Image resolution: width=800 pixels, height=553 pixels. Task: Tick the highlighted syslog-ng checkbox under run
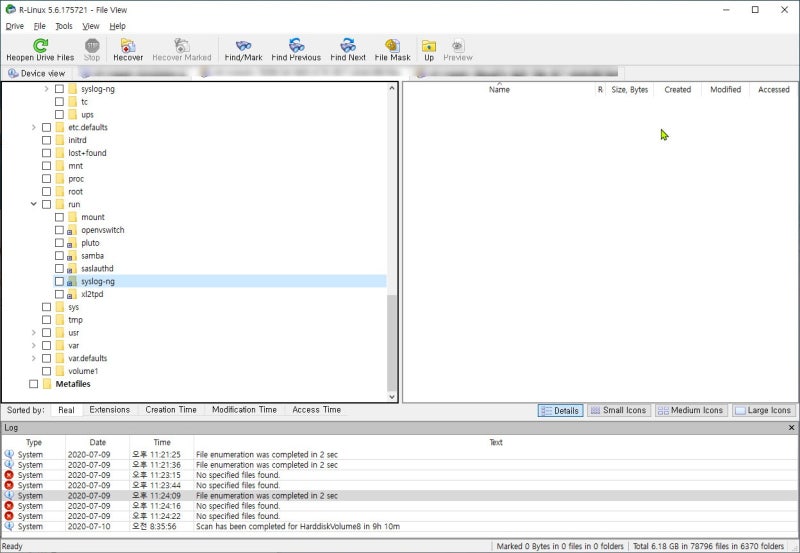[59, 282]
